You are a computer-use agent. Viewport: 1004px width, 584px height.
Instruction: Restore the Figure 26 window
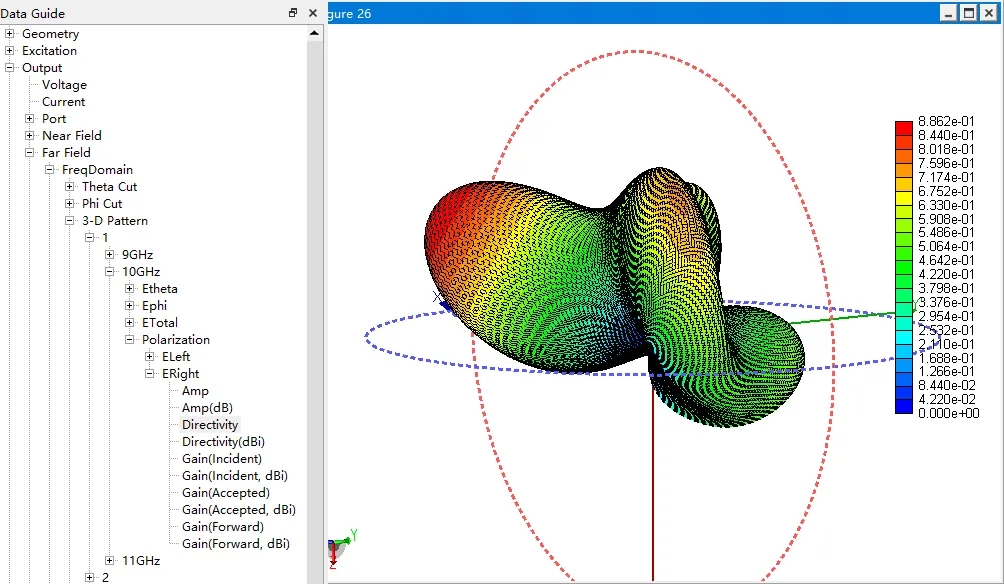coord(968,13)
